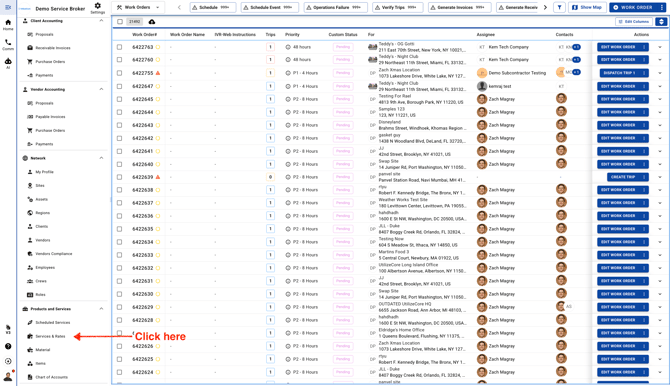Open three-dot menu on DISPATCH TRIP 1 button
Viewport: 670px width, 386px height.
(644, 73)
